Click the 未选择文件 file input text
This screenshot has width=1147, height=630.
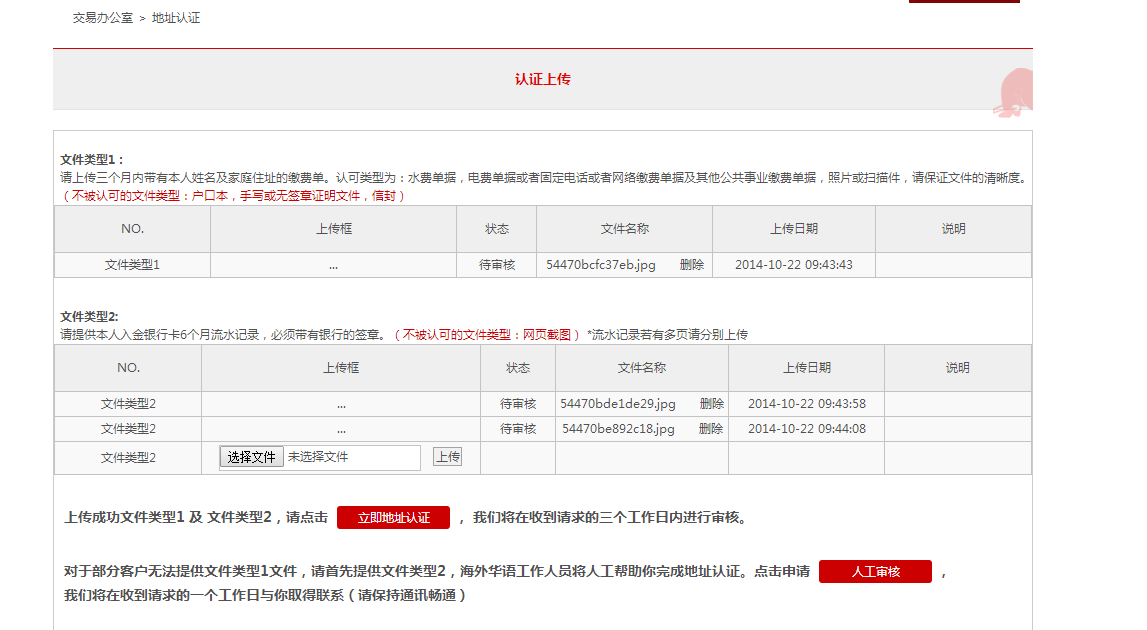[x=318, y=457]
